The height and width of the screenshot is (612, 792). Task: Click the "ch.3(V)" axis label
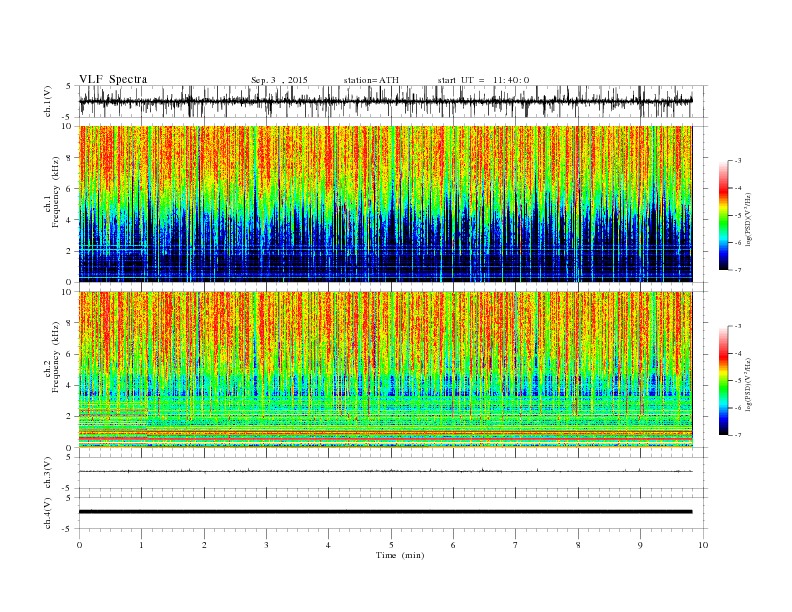[x=48, y=473]
